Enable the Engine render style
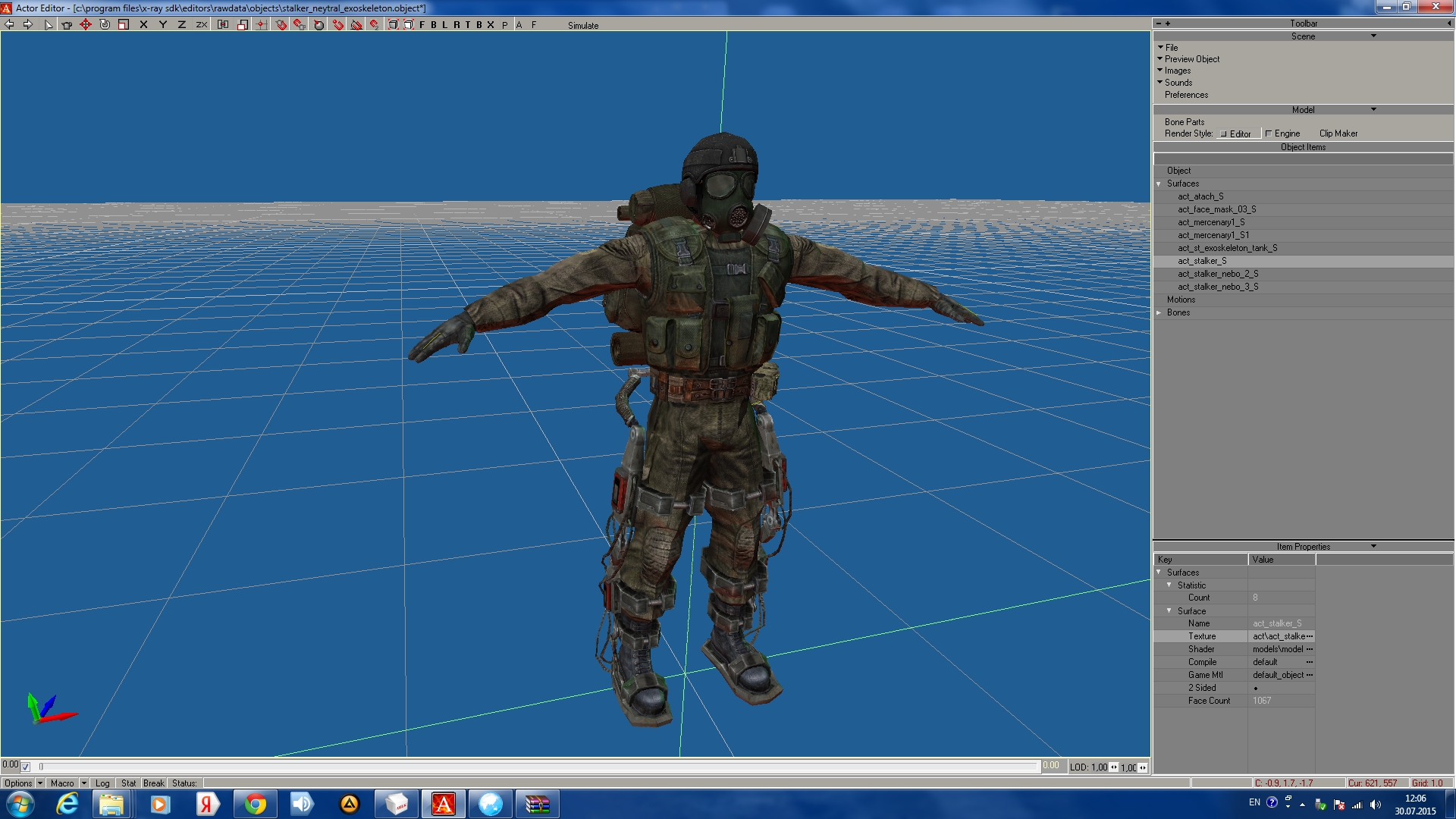 (1269, 134)
